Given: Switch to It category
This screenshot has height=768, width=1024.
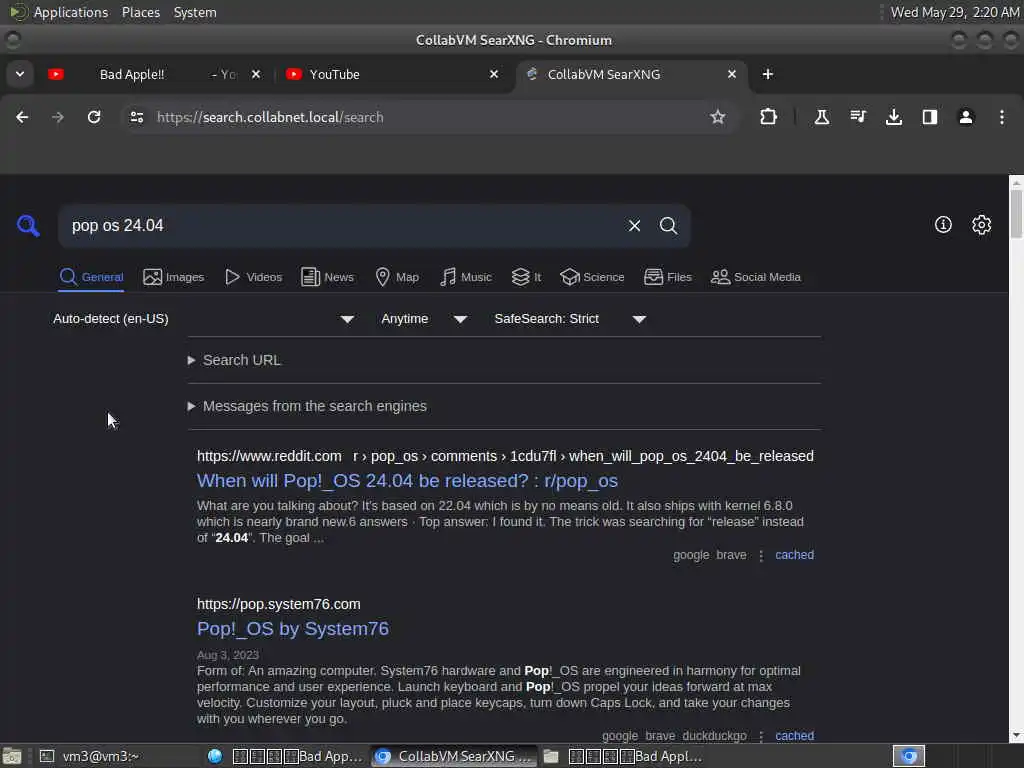Looking at the screenshot, I should coord(526,277).
